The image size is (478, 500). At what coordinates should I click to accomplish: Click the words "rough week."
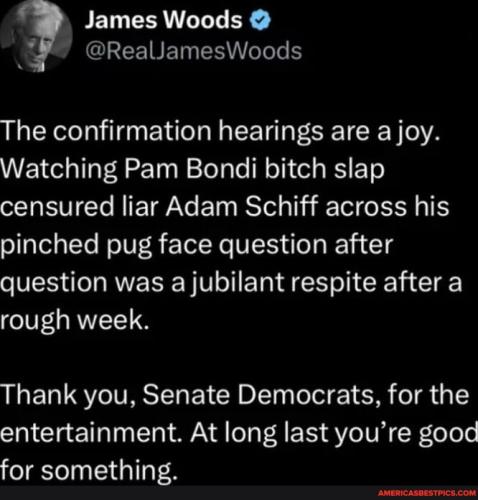pos(75,319)
